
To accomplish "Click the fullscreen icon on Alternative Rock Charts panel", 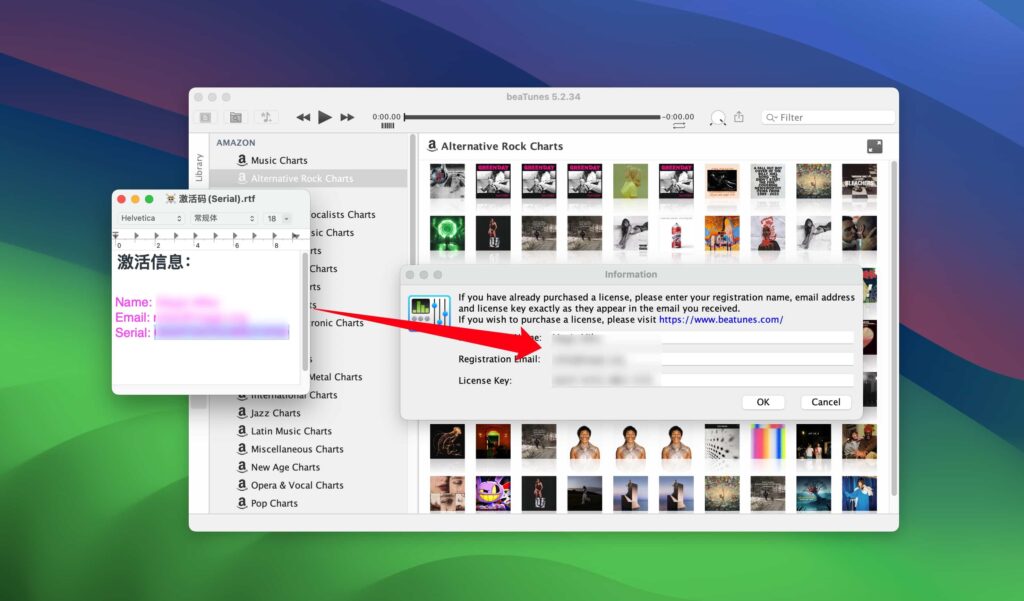I will coord(874,145).
